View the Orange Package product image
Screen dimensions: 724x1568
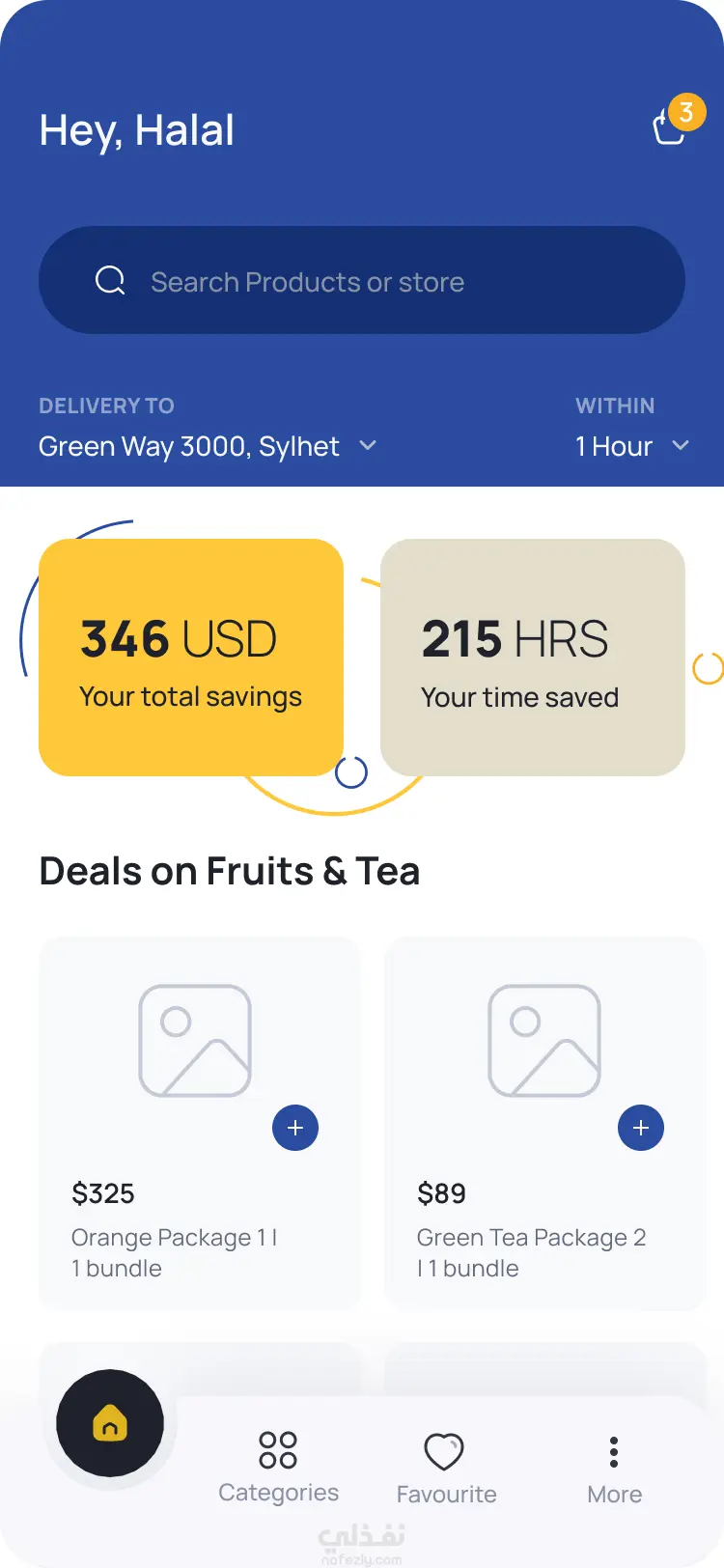point(195,1041)
